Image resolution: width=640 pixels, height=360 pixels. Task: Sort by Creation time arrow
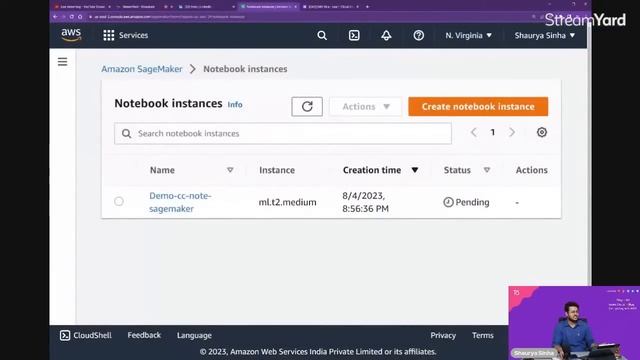pos(415,170)
